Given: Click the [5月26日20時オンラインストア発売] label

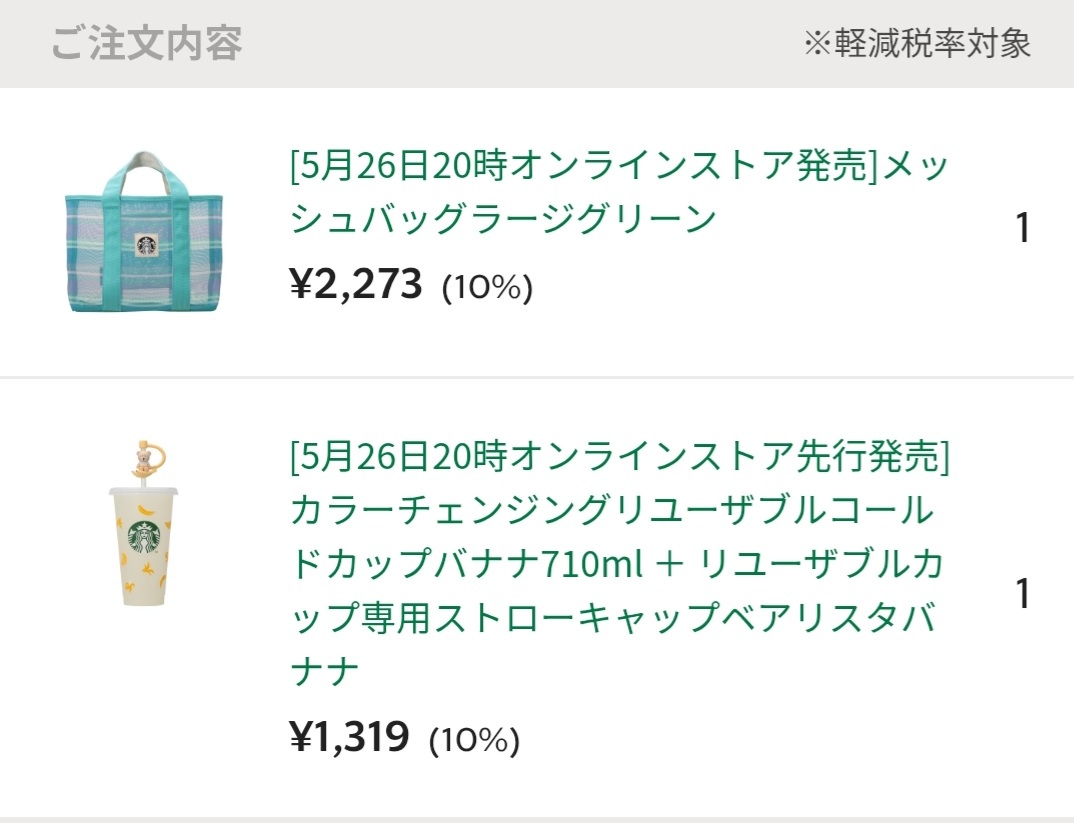Looking at the screenshot, I should click(584, 166).
